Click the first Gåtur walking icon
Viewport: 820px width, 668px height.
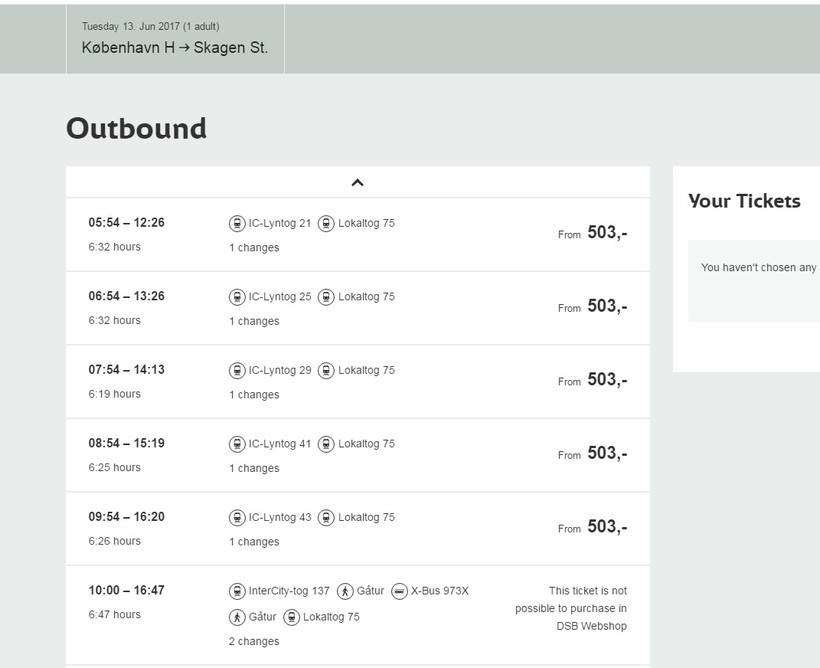(345, 591)
